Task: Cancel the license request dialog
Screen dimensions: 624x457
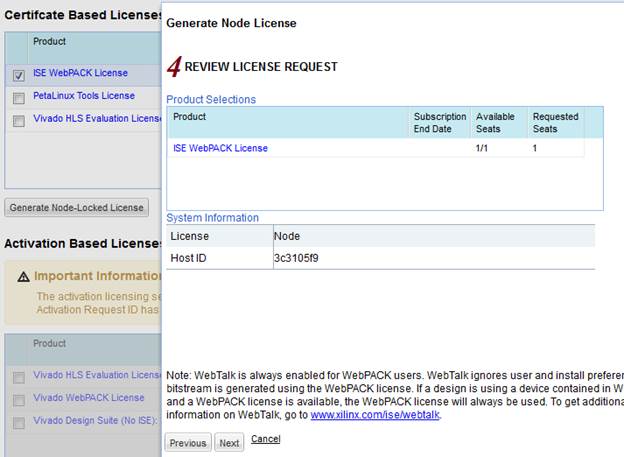Action: tap(266, 439)
